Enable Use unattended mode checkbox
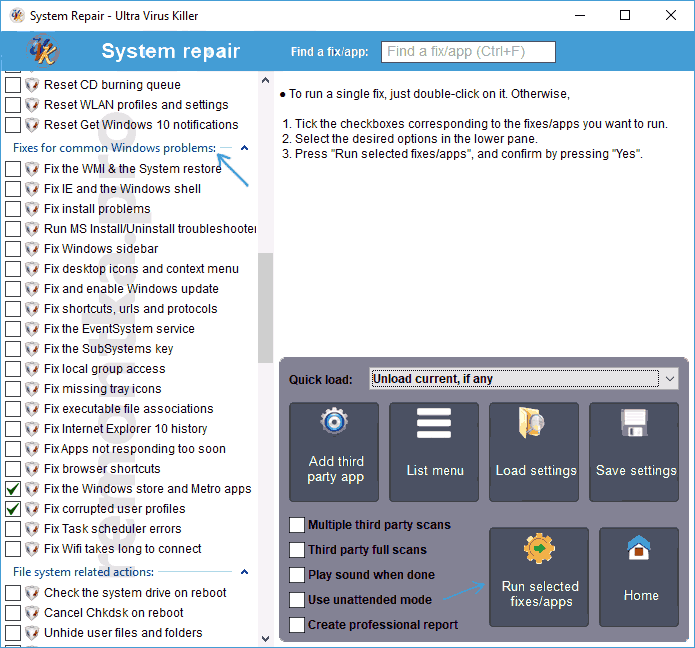 coord(297,600)
